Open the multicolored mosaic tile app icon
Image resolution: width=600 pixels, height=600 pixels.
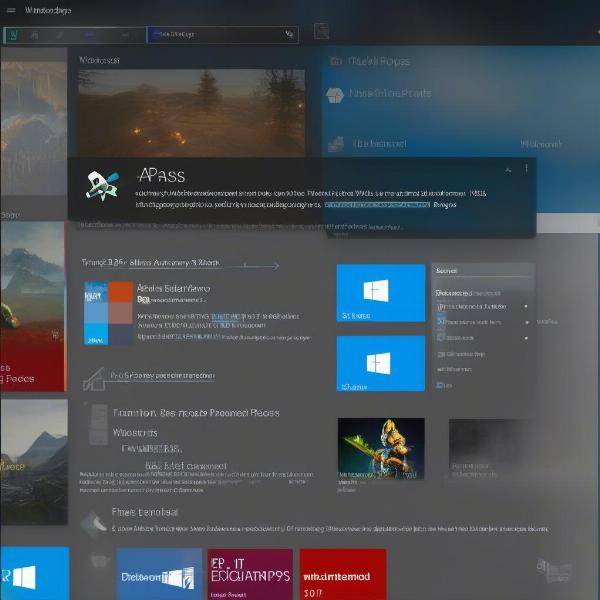click(x=108, y=313)
